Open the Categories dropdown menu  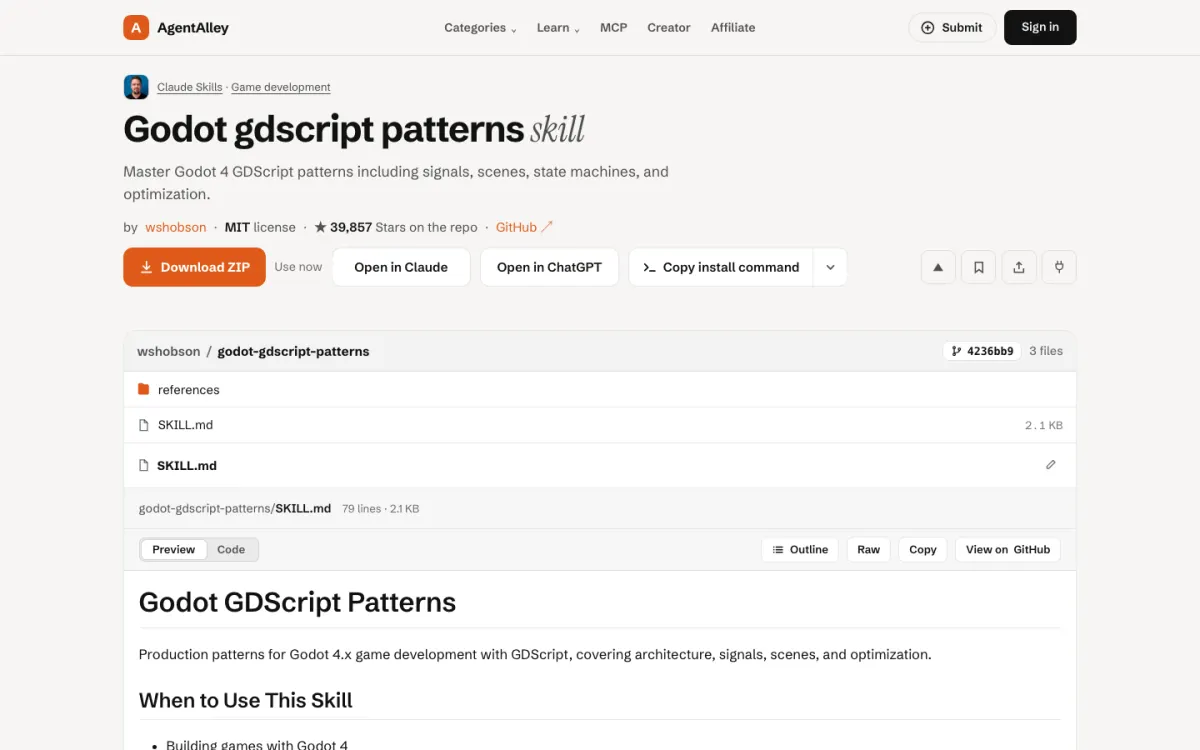tap(480, 28)
